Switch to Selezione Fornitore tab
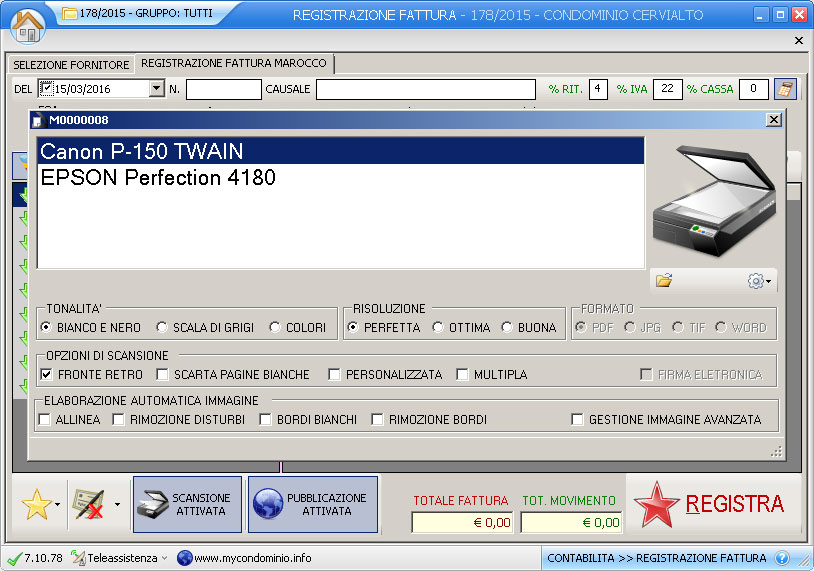 click(71, 65)
